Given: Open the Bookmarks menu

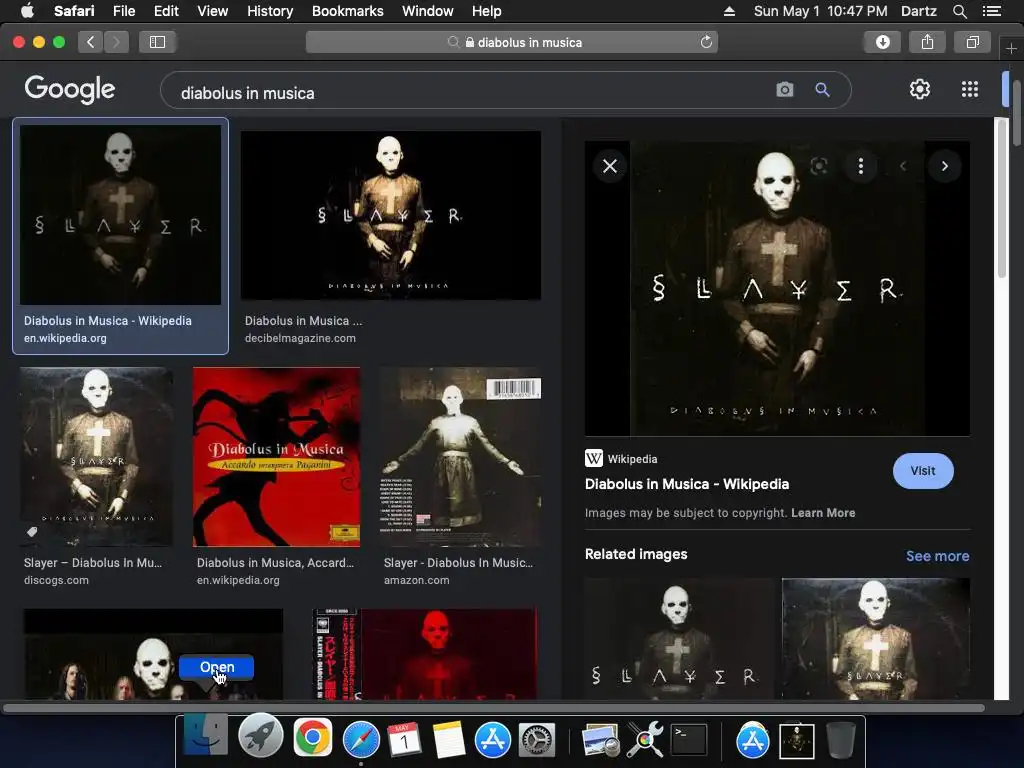Looking at the screenshot, I should pos(347,11).
